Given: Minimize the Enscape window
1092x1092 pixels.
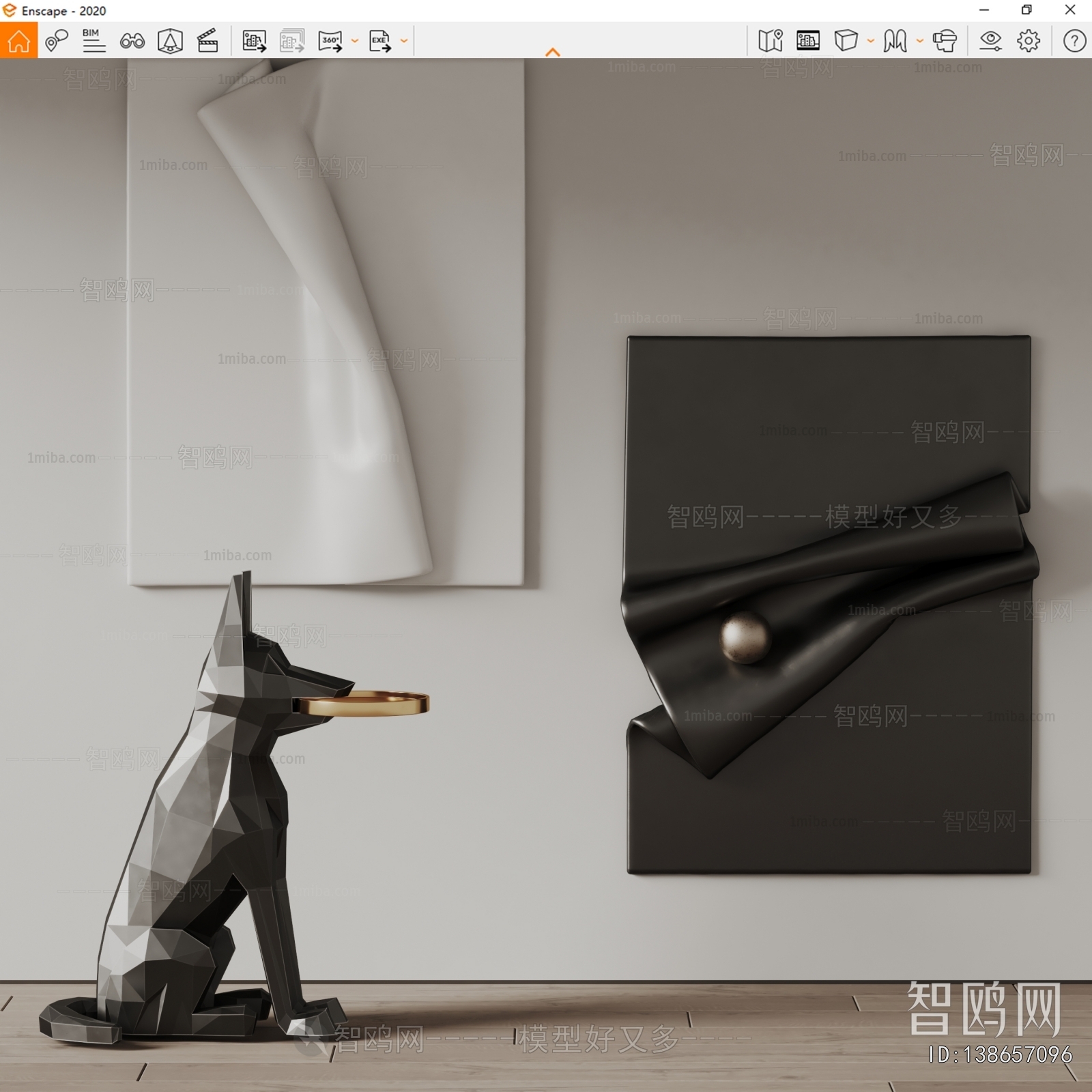Looking at the screenshot, I should point(983,10).
